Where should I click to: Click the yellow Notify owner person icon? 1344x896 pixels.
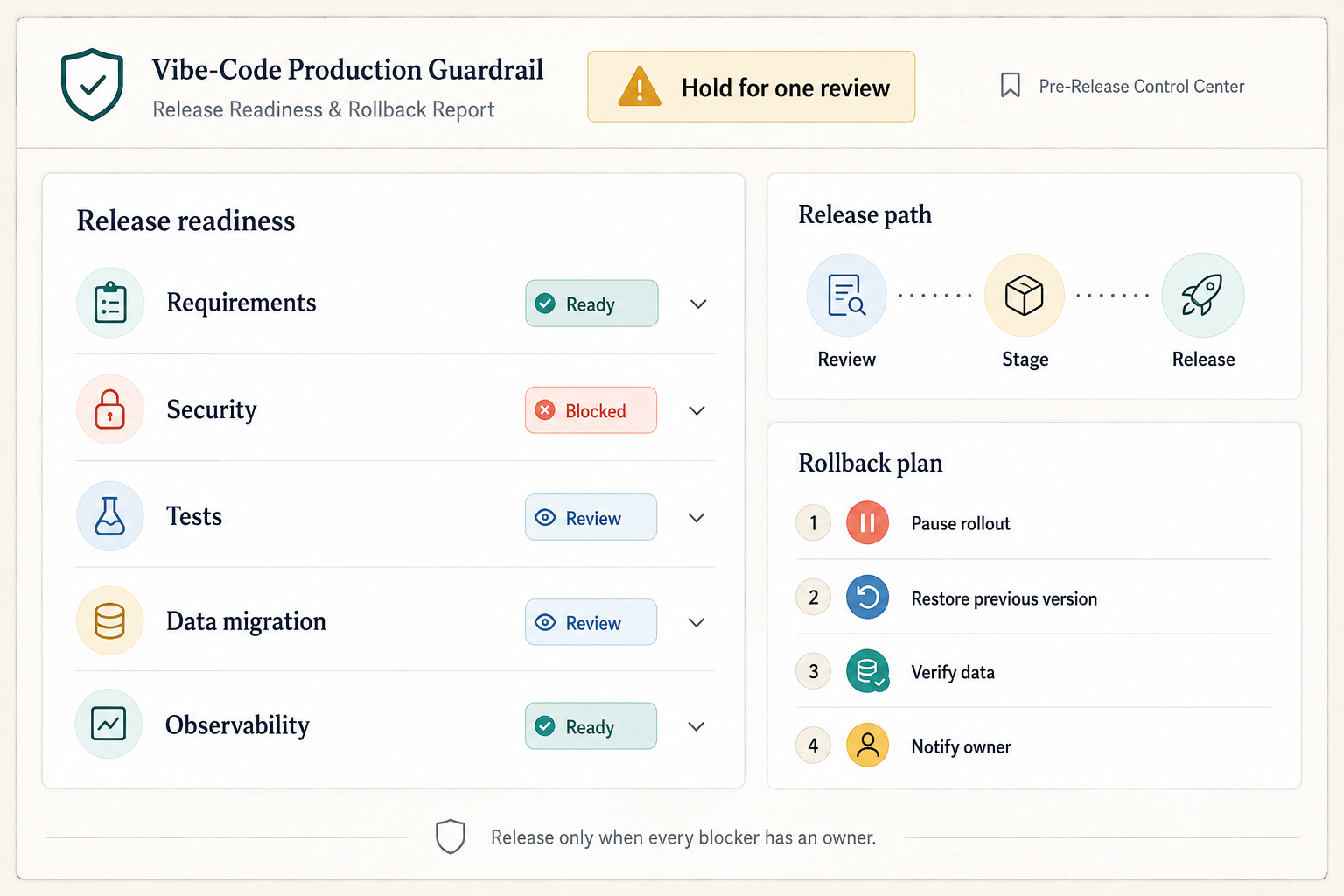[x=868, y=745]
